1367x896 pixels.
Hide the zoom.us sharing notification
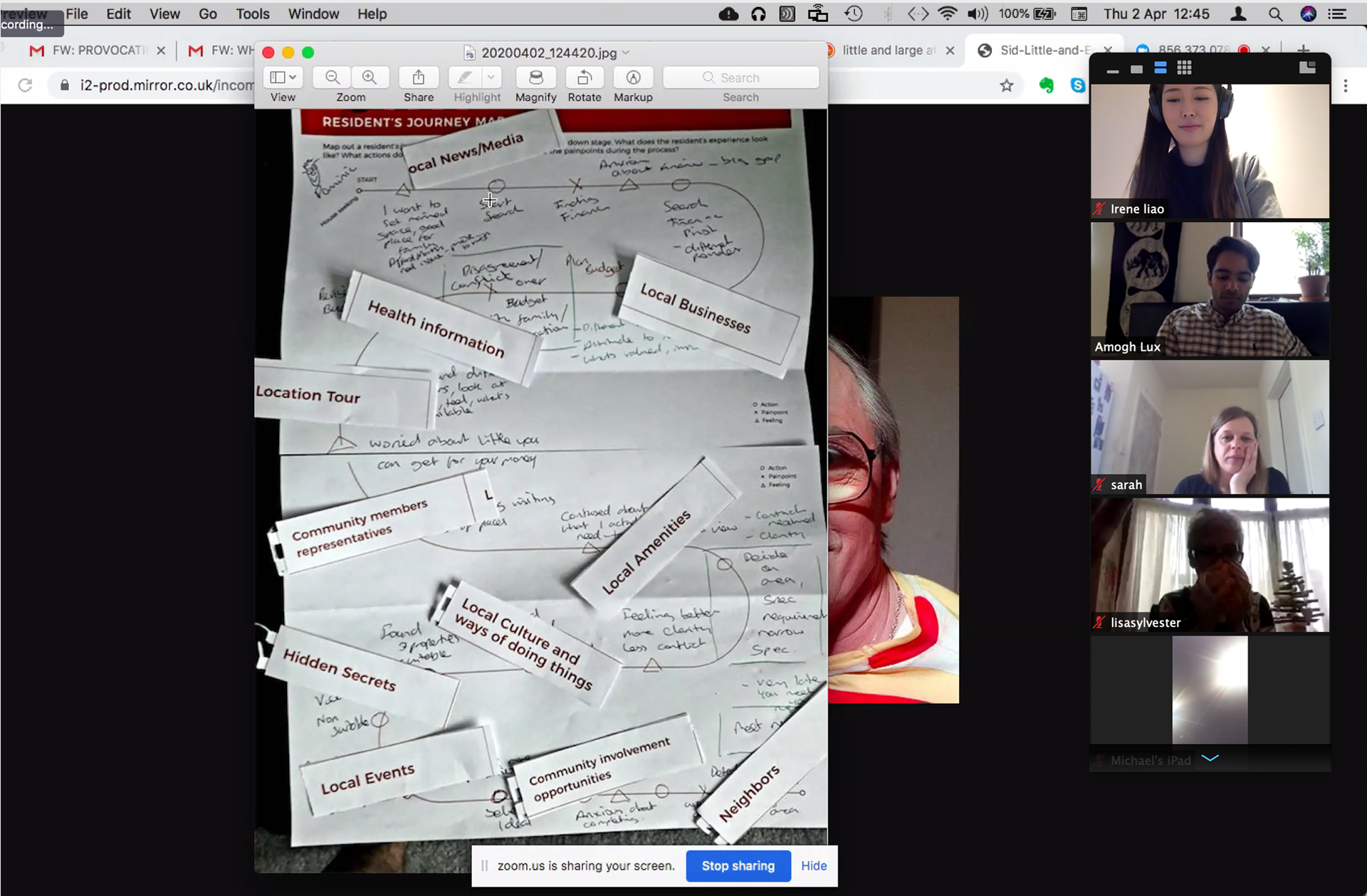point(814,865)
